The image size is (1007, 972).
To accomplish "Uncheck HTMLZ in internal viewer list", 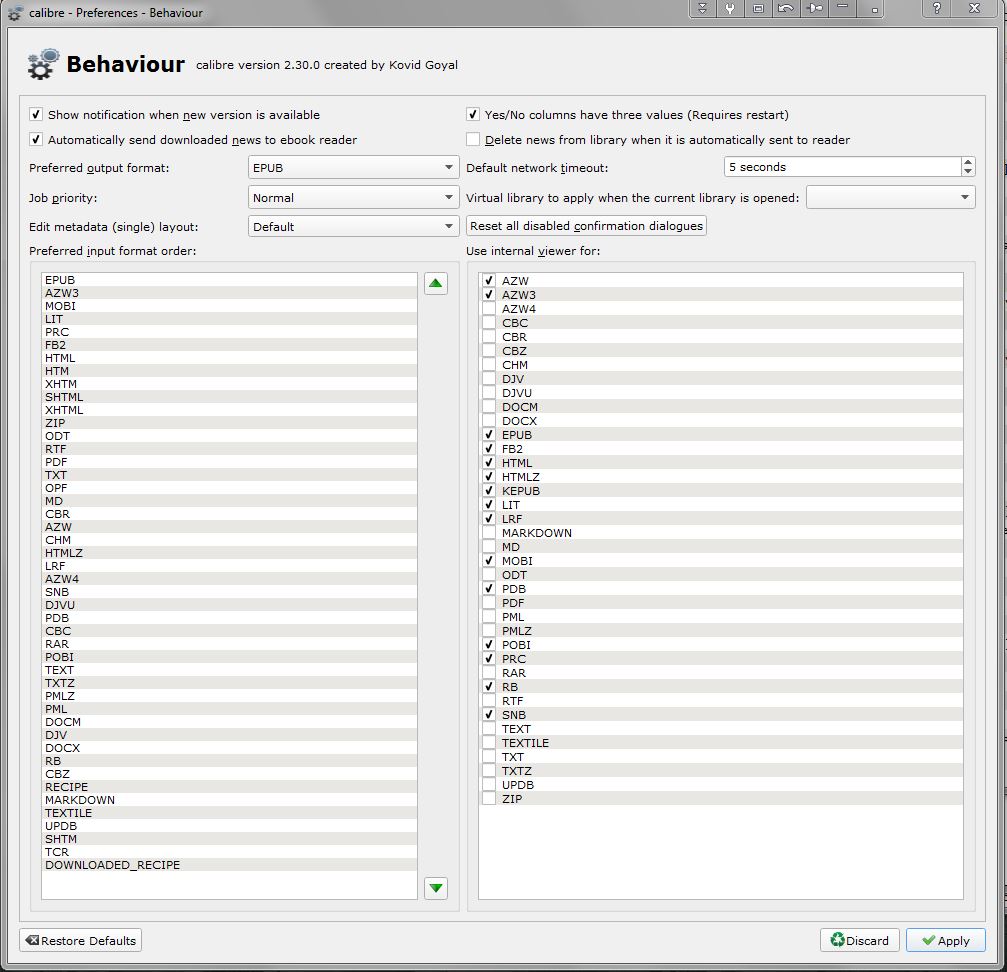I will 489,476.
